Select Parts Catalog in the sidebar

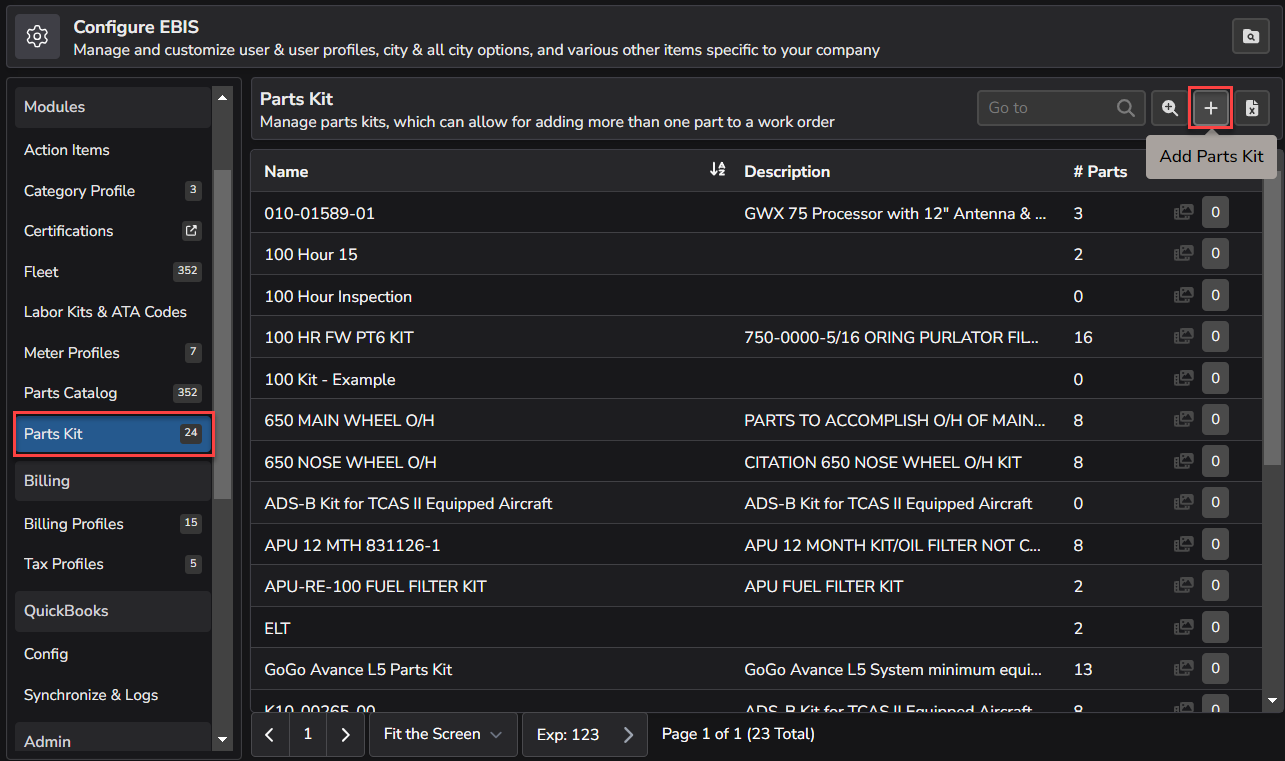click(70, 392)
